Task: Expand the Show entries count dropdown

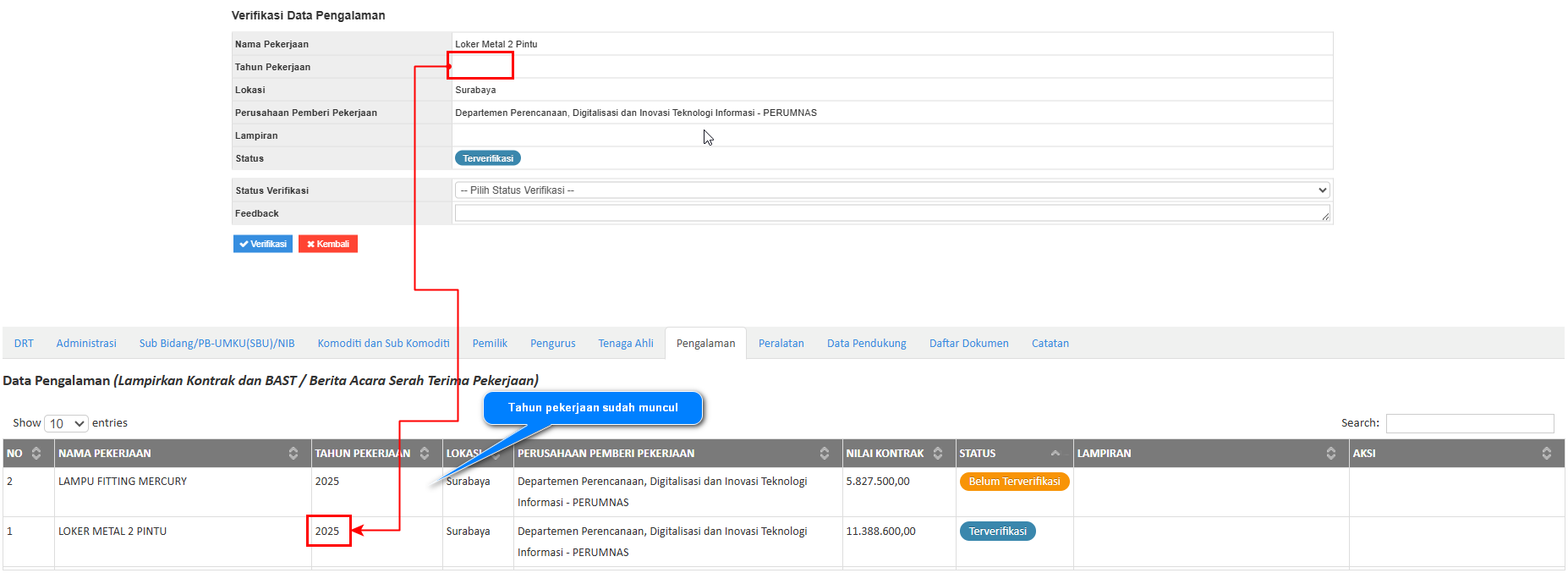Action: [67, 423]
